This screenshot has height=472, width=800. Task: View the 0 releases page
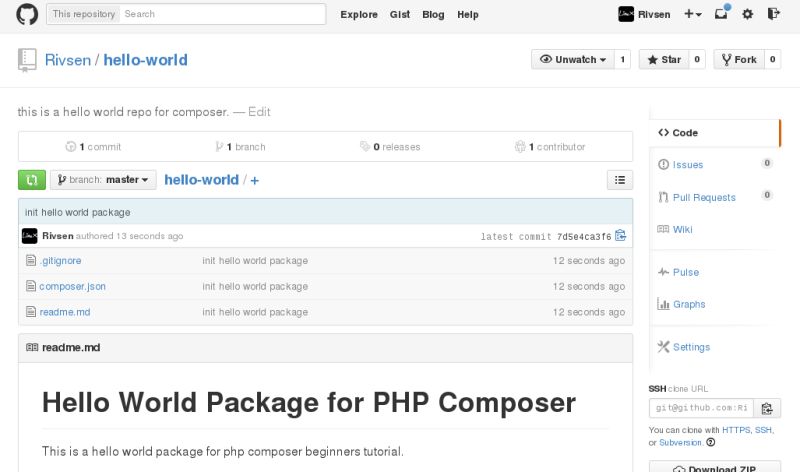pos(390,147)
